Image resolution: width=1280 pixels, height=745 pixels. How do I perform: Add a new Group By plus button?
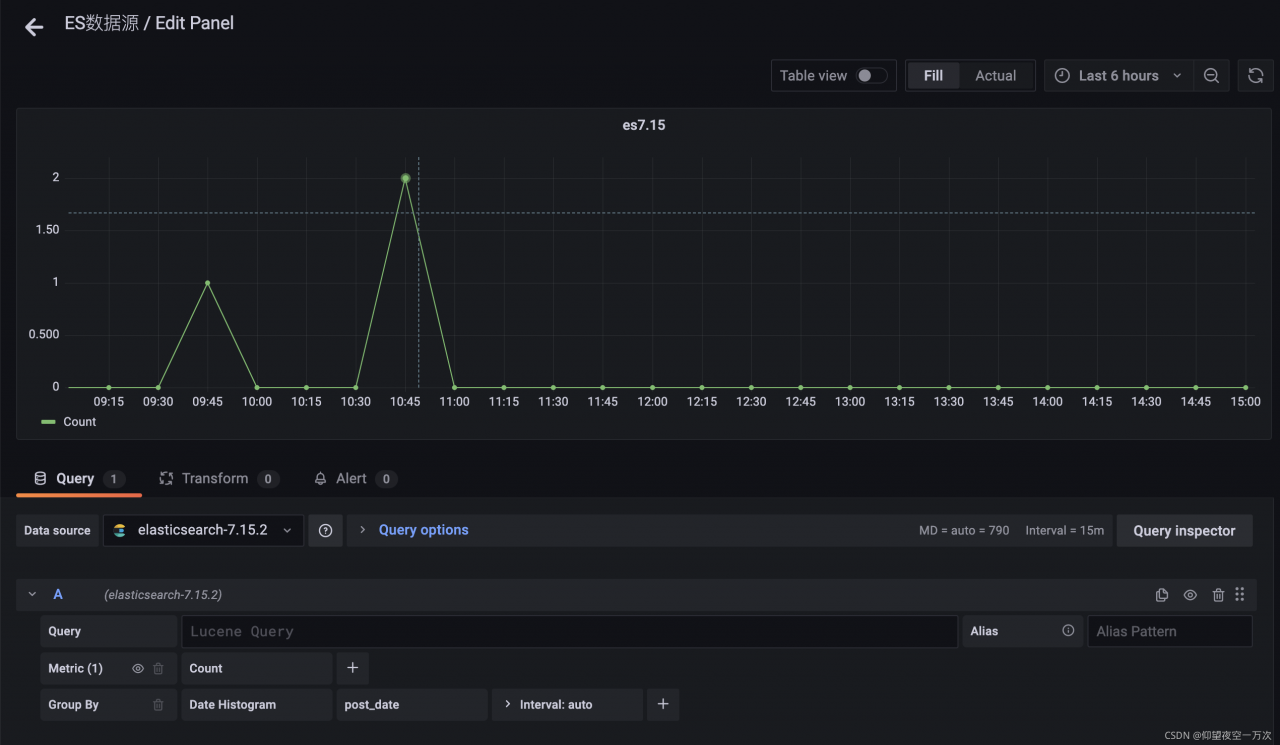click(663, 704)
